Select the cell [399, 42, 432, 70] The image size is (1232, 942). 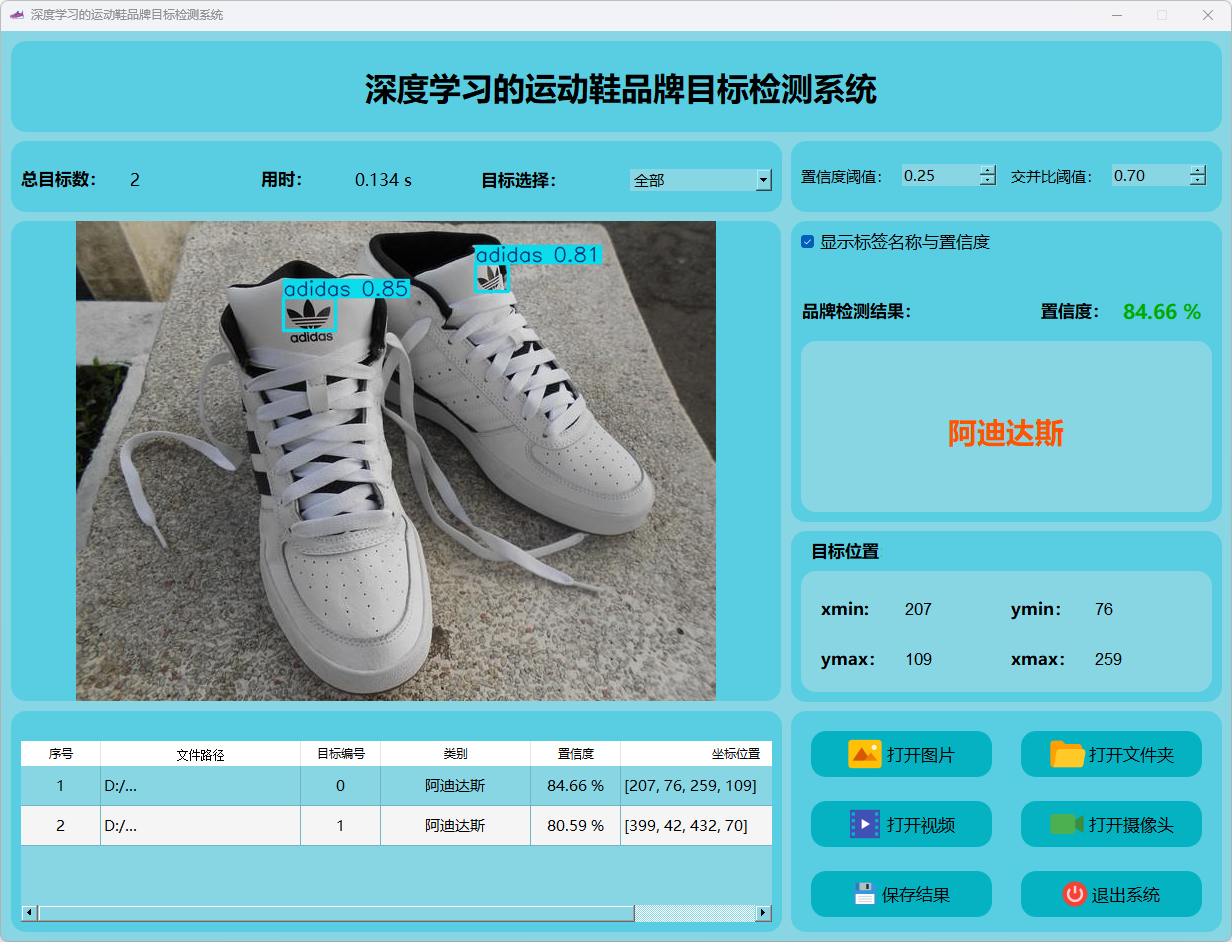[696, 826]
